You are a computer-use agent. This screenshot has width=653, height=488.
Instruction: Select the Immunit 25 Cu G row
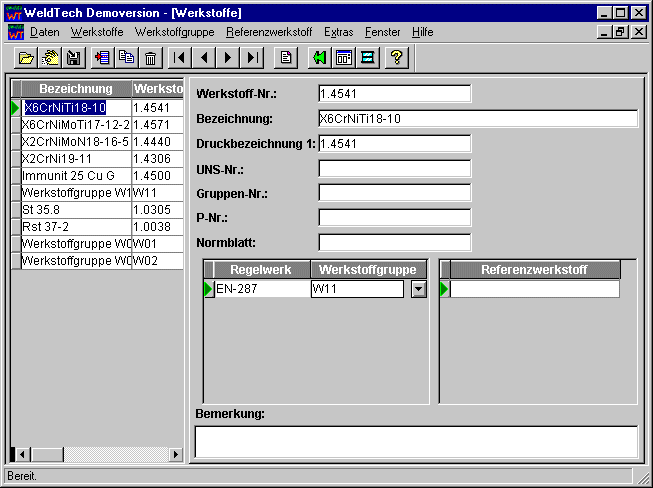[x=70, y=175]
